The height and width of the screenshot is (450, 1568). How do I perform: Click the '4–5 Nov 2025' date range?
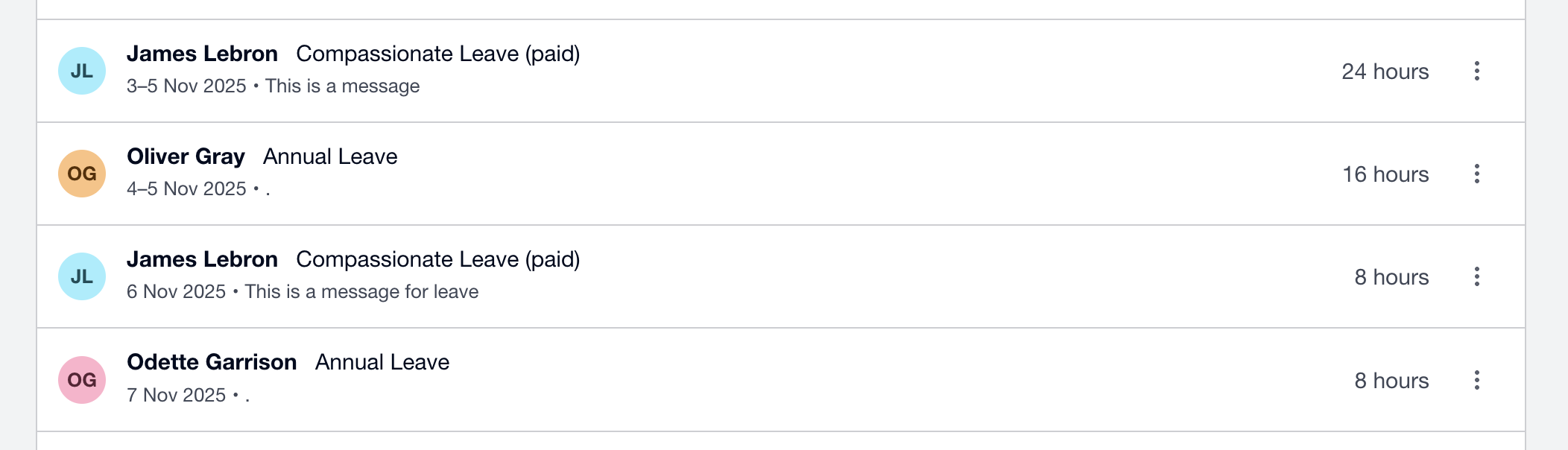[186, 188]
